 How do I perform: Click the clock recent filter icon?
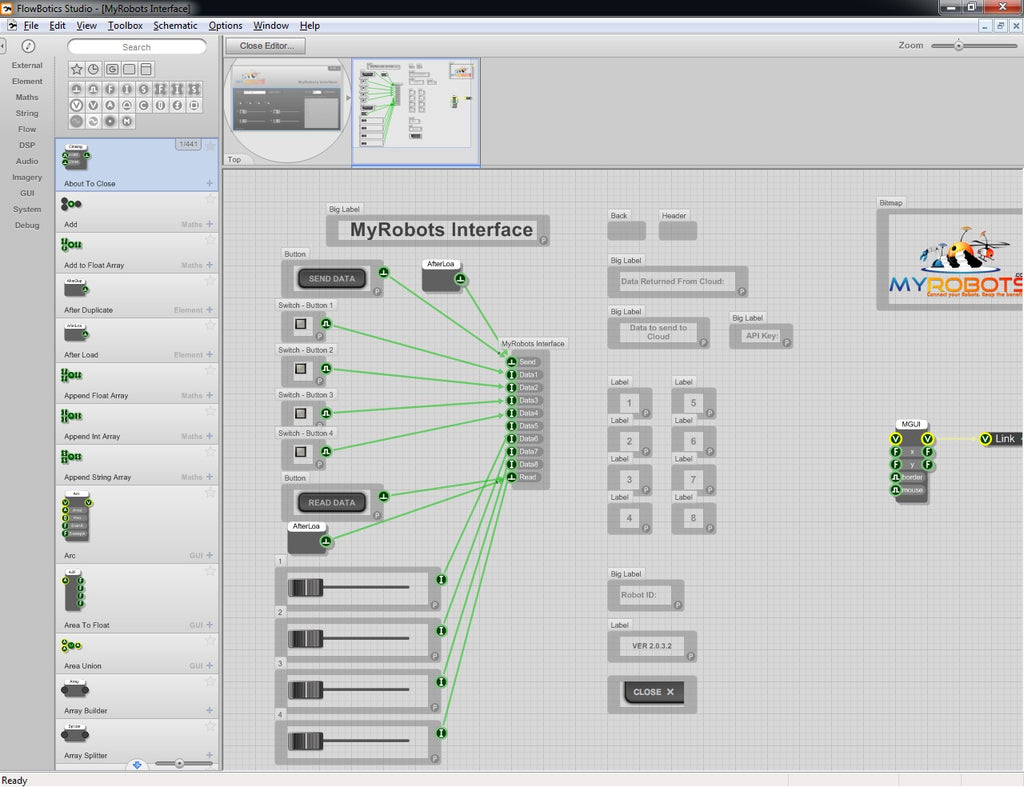[93, 69]
